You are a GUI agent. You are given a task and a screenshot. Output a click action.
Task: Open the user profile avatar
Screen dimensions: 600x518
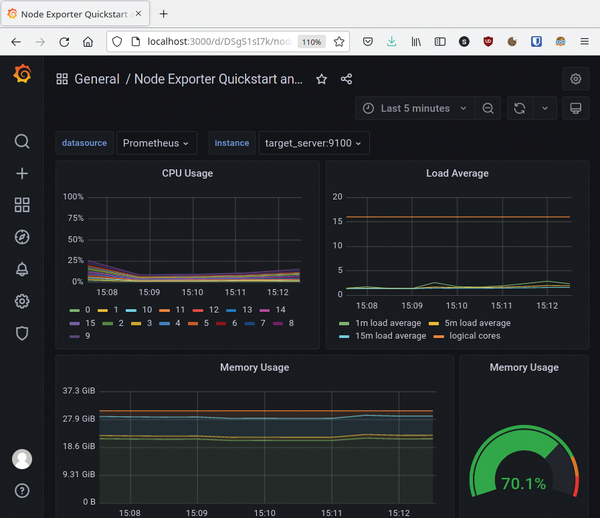(22, 459)
